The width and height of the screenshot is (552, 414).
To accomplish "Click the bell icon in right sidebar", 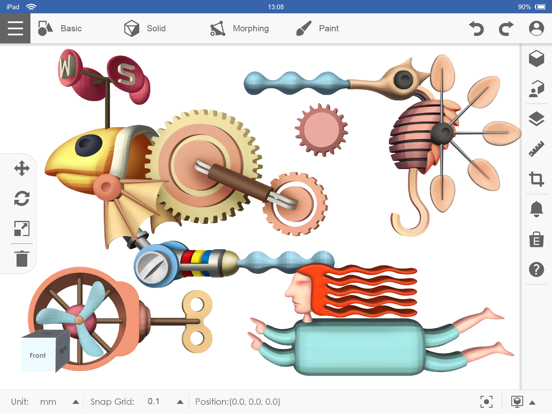I will click(x=536, y=209).
